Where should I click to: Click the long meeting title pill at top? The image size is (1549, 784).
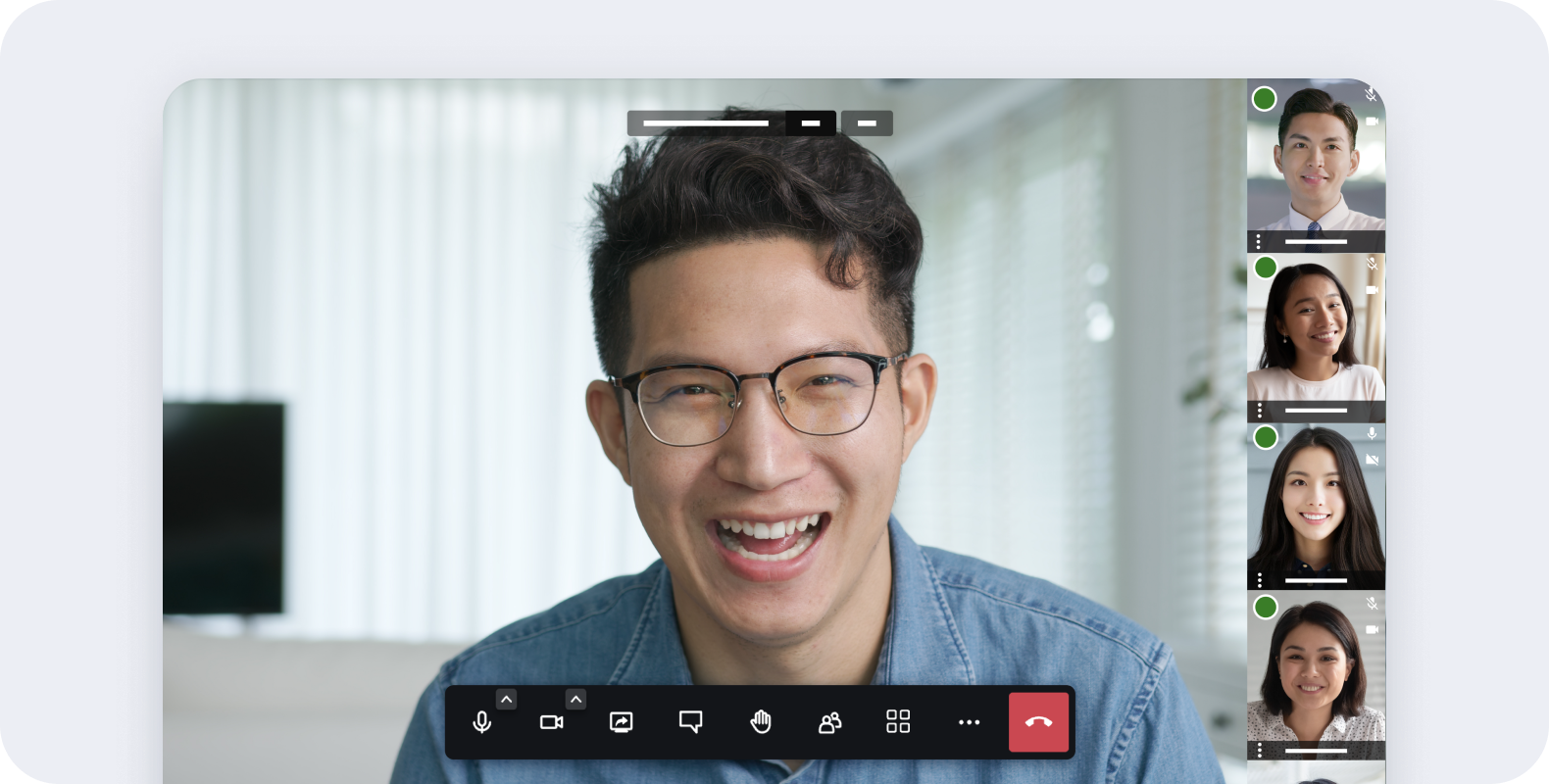click(x=706, y=123)
